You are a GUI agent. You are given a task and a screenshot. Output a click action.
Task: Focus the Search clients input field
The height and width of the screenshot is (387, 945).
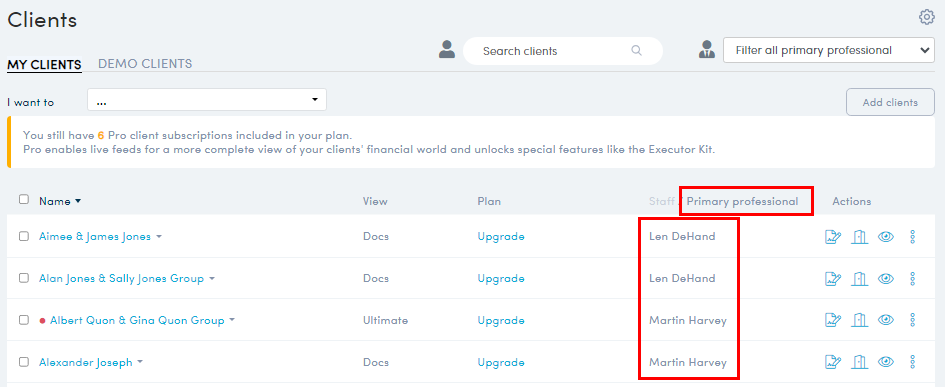(x=562, y=51)
